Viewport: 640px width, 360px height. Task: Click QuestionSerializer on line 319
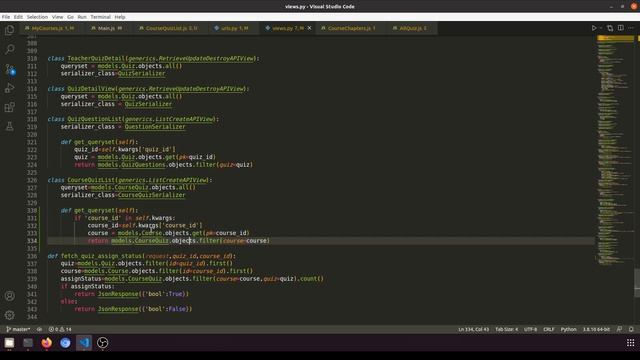155,127
